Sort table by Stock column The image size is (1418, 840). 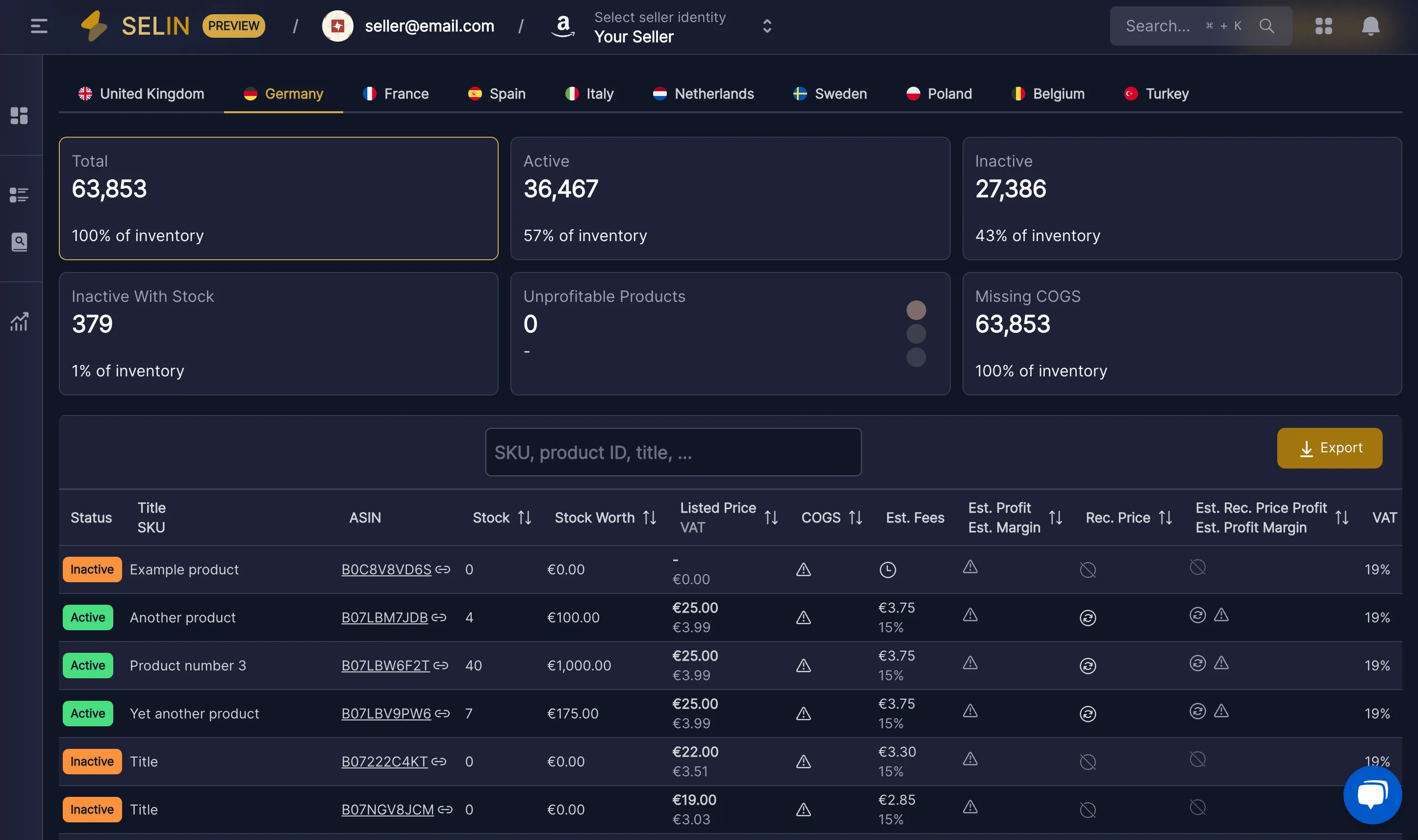(525, 518)
